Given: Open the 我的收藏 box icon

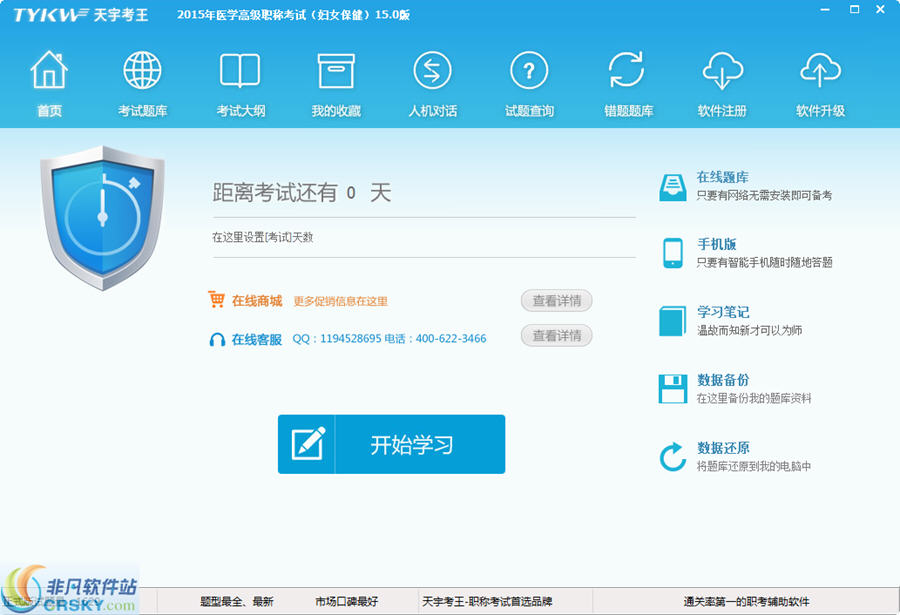Looking at the screenshot, I should pos(336,70).
